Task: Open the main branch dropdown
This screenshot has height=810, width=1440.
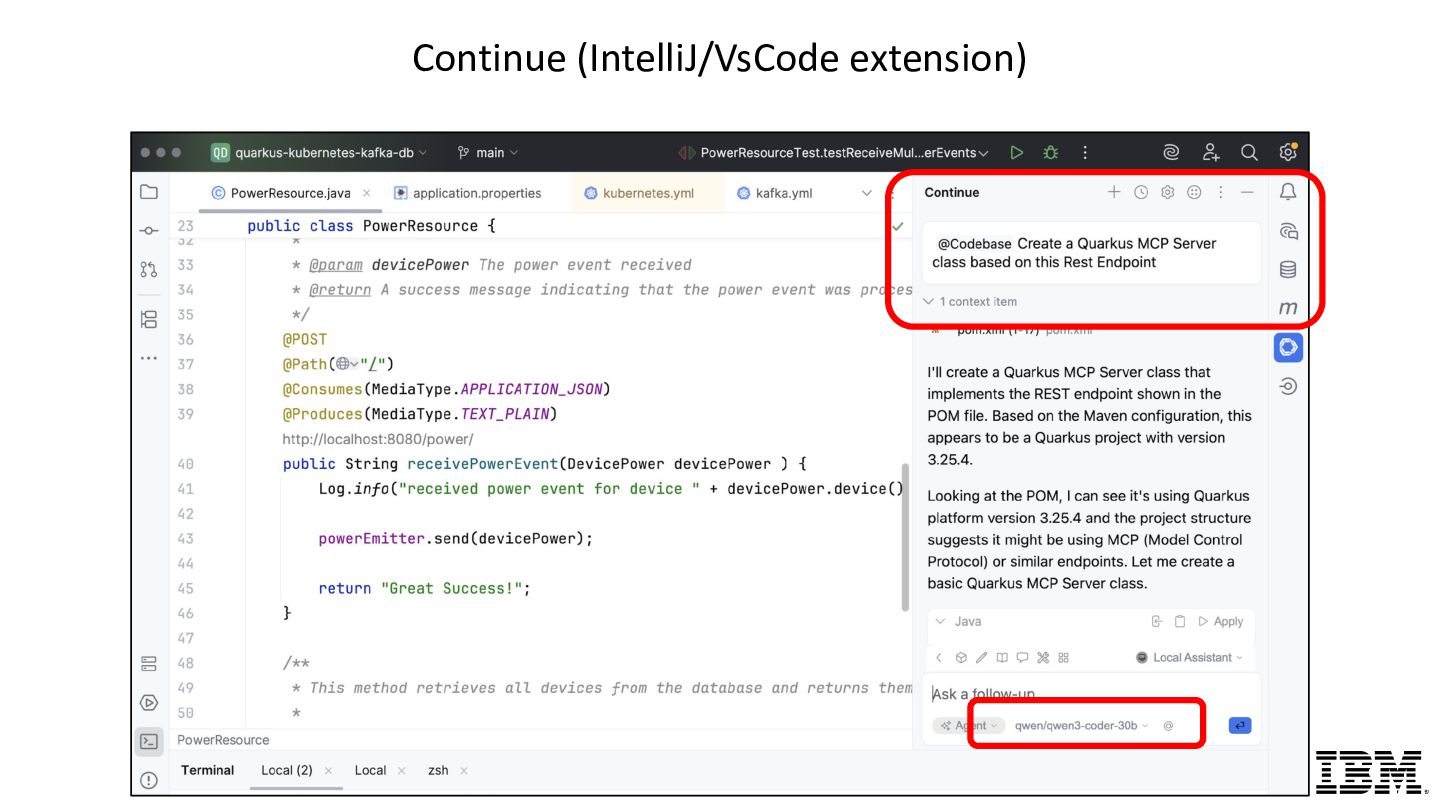Action: point(488,153)
